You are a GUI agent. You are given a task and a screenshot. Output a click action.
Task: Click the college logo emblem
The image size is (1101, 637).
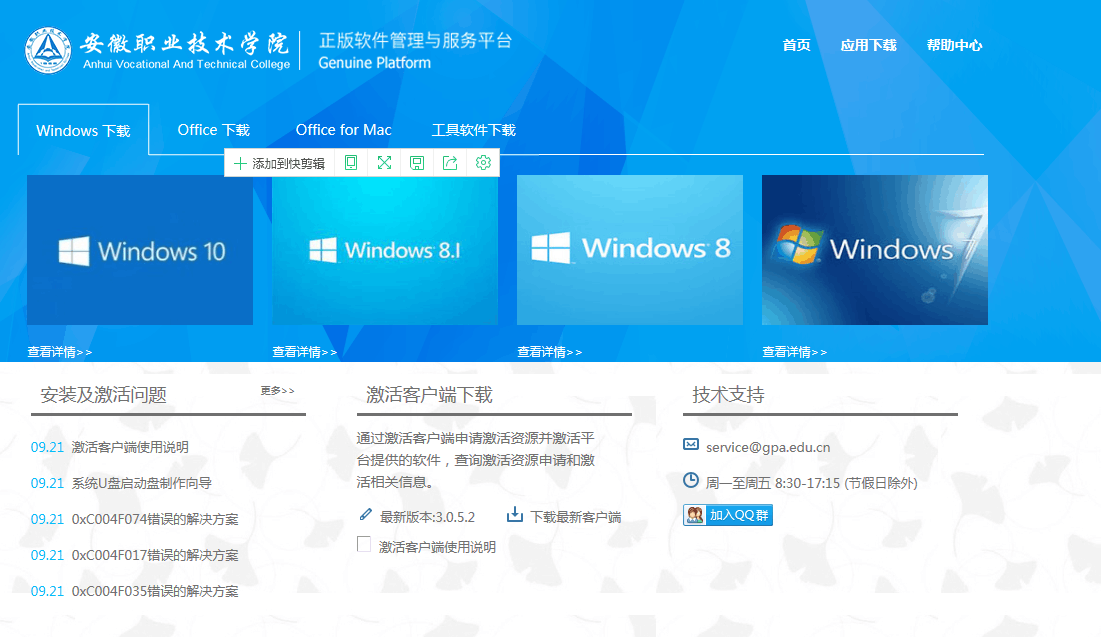coord(48,51)
